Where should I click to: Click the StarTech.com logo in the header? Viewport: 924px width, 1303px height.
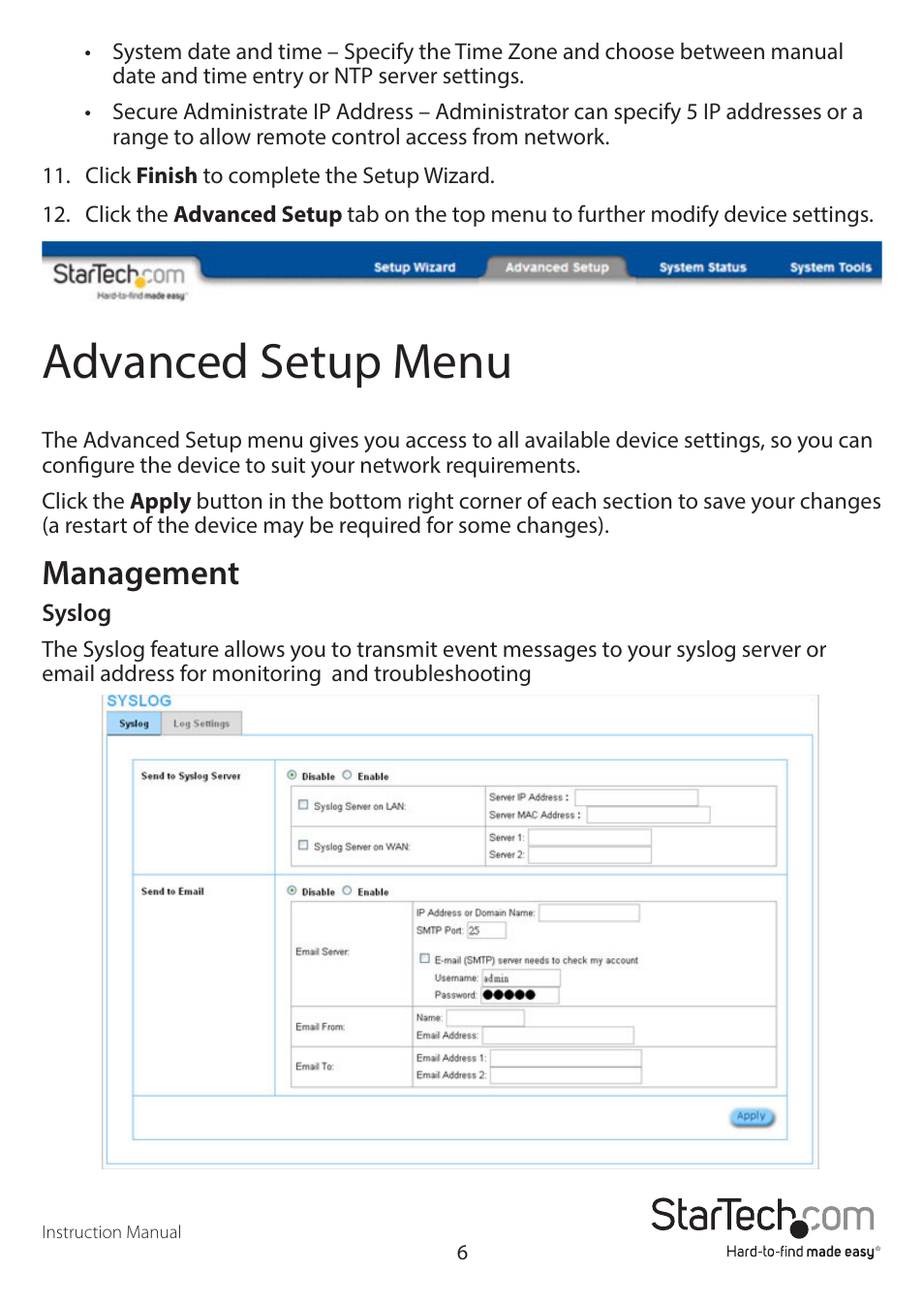tap(119, 280)
